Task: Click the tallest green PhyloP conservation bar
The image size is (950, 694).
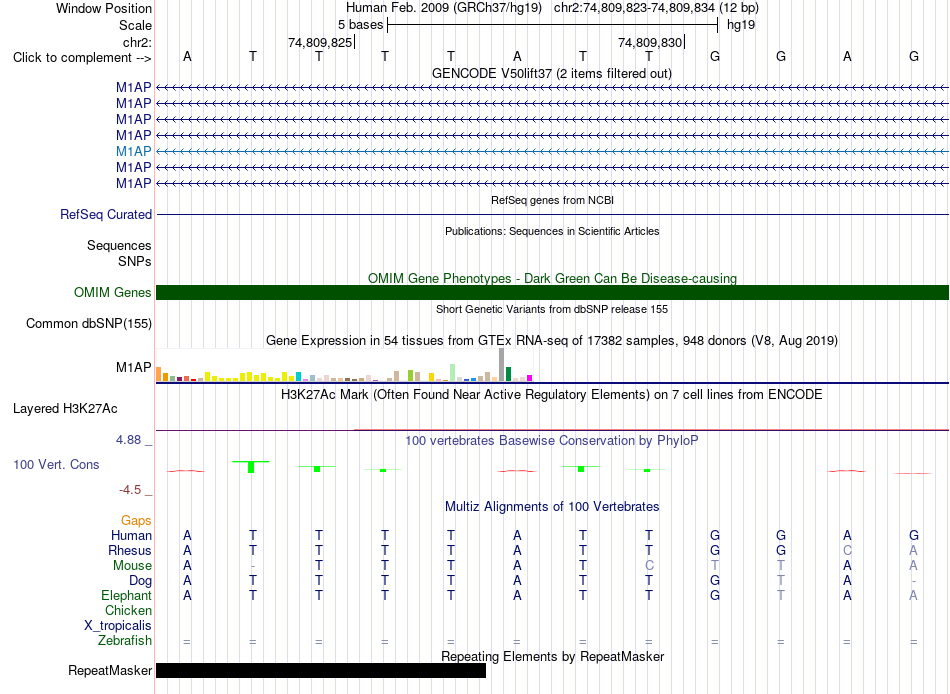Action: click(x=251, y=467)
